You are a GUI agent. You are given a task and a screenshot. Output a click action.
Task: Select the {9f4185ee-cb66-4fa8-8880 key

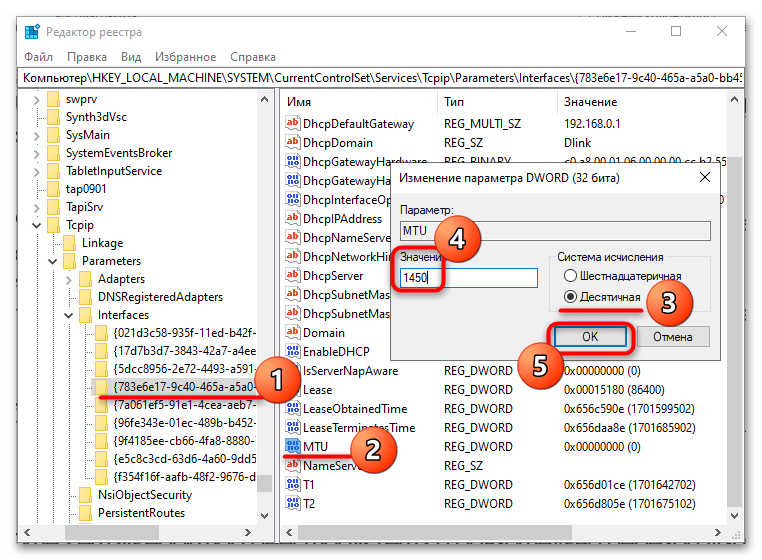click(x=184, y=441)
